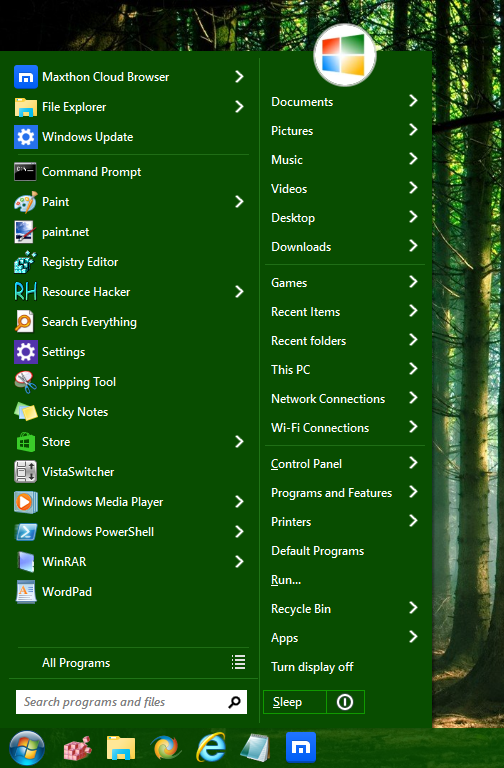Click the Start orb on taskbar

tap(26, 748)
